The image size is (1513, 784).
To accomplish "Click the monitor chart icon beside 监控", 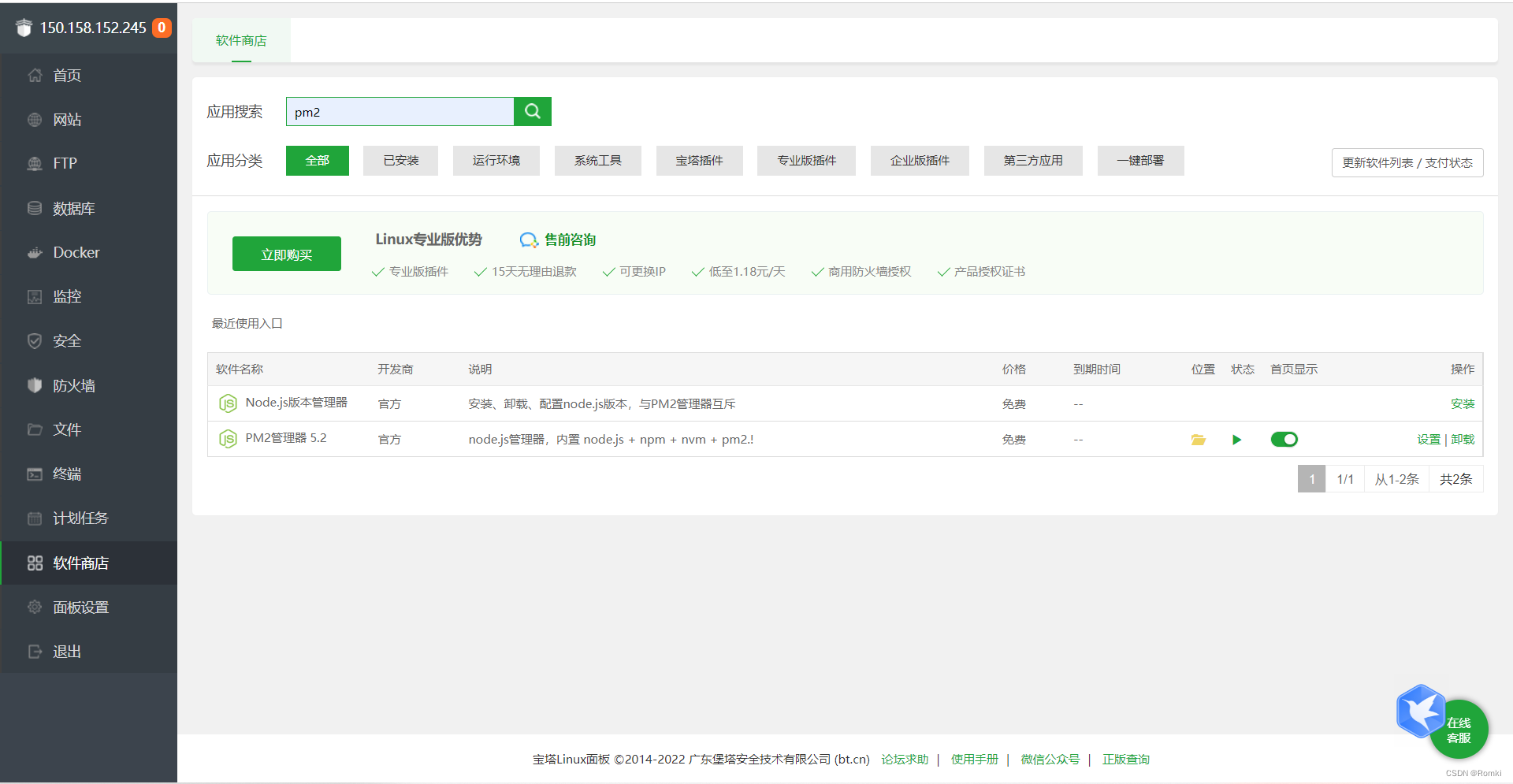I will tap(35, 297).
